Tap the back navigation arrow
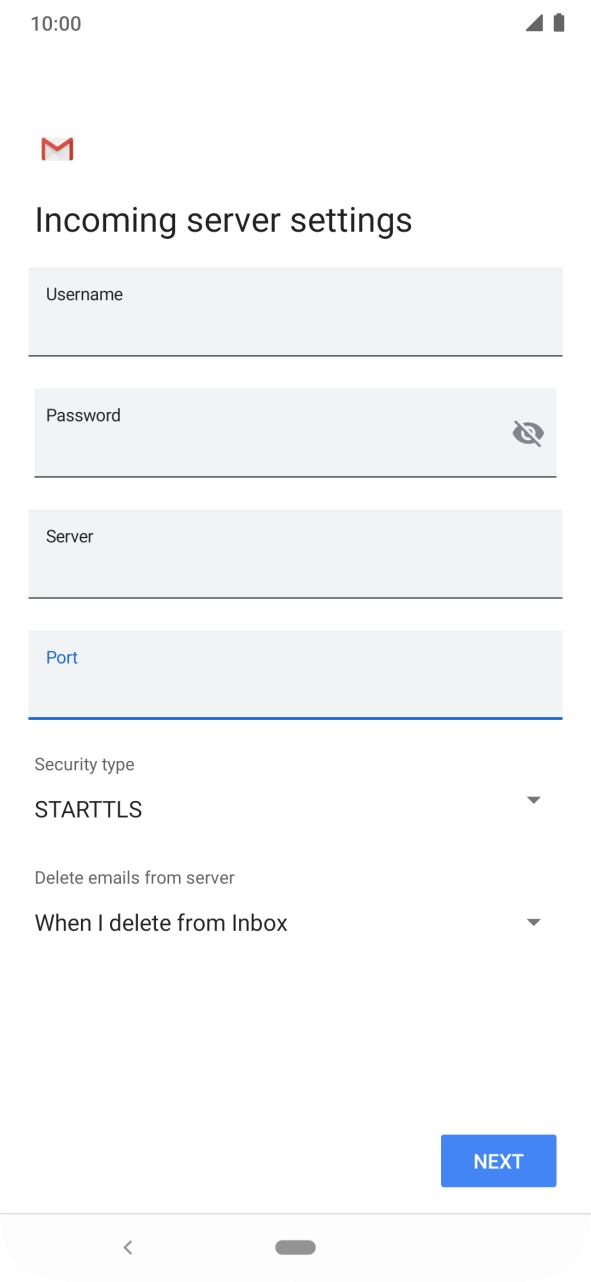Viewport: 591px width, 1282px height. point(128,1247)
